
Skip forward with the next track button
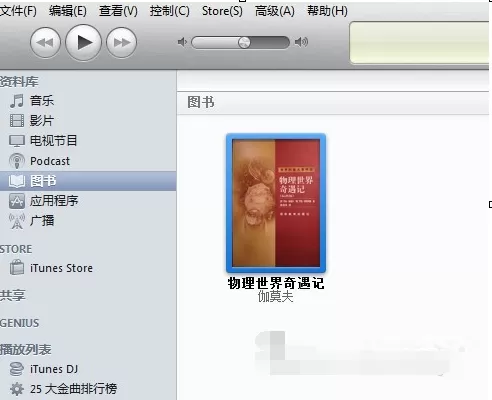tap(121, 43)
